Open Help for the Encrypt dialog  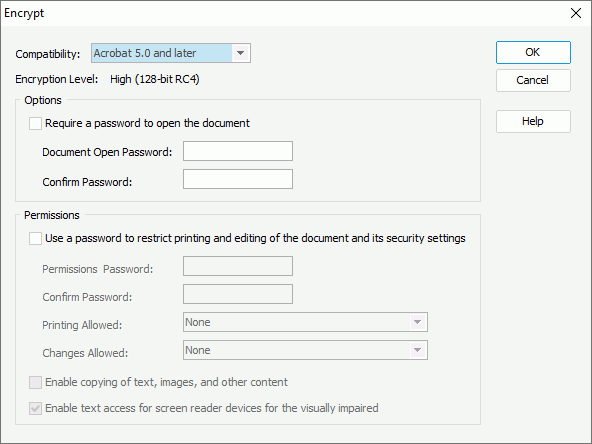pos(533,122)
